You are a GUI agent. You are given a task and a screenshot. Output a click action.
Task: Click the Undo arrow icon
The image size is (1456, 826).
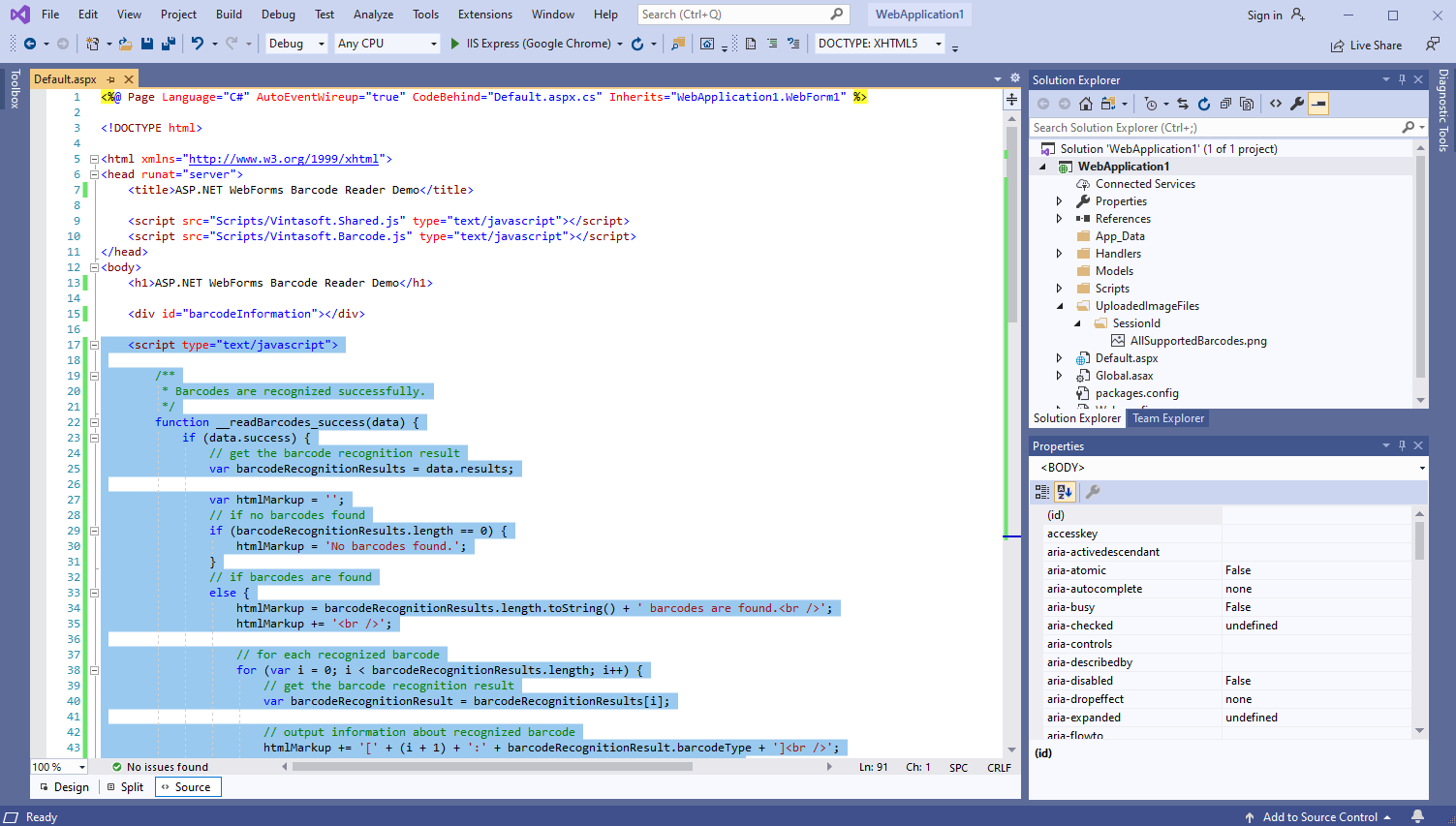[x=198, y=44]
